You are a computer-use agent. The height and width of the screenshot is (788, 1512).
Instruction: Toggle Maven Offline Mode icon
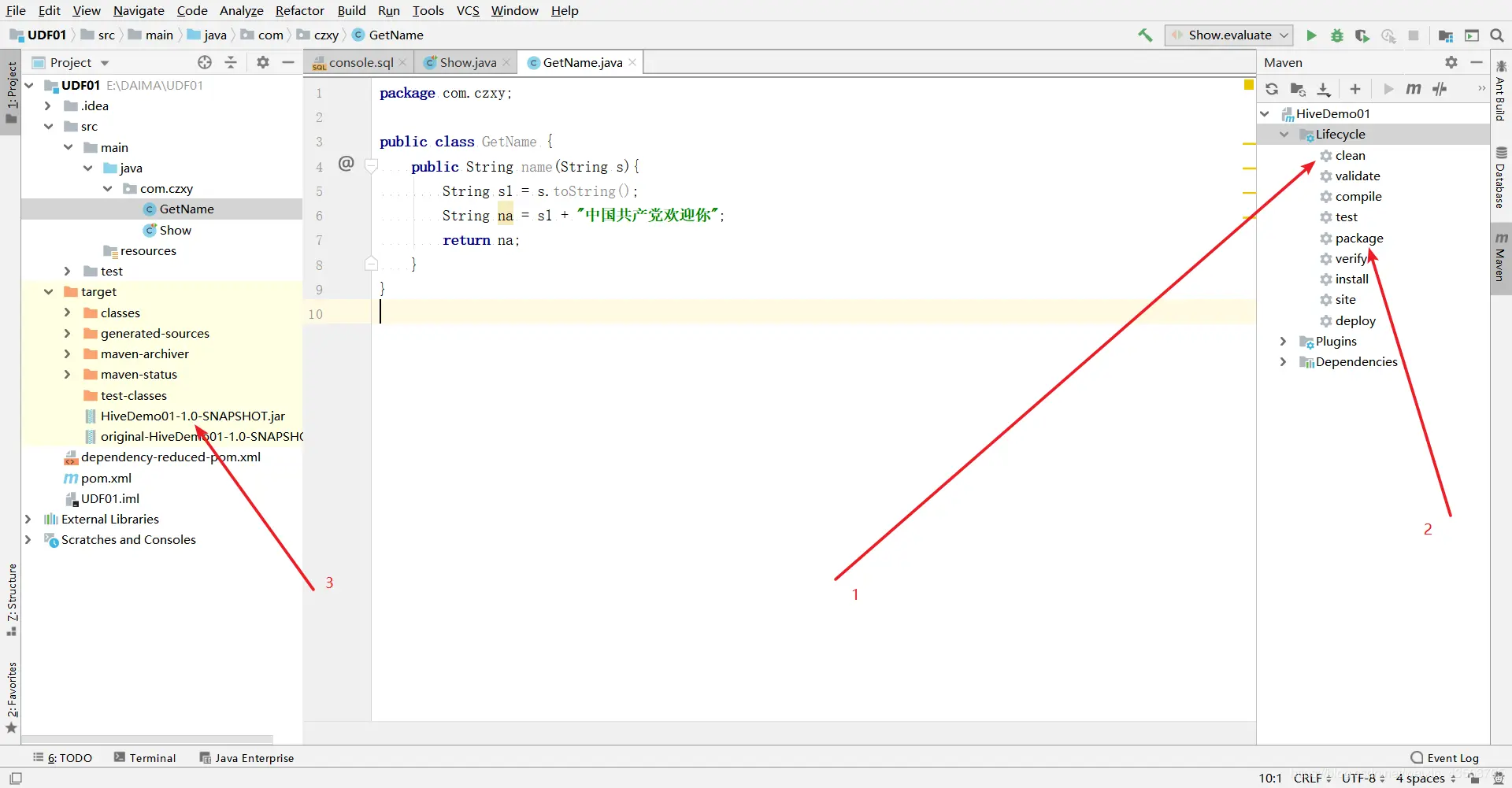click(x=1440, y=89)
